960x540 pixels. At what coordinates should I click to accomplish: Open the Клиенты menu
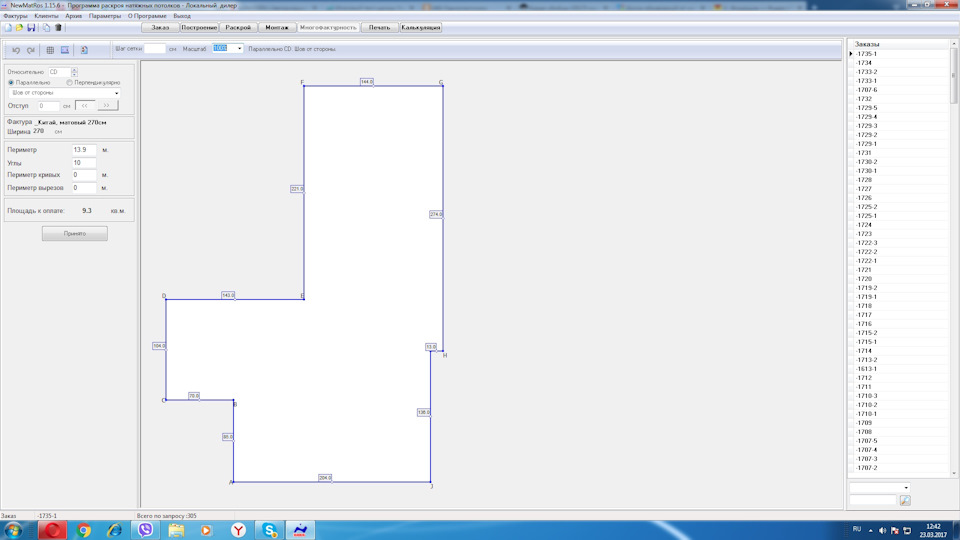click(47, 16)
